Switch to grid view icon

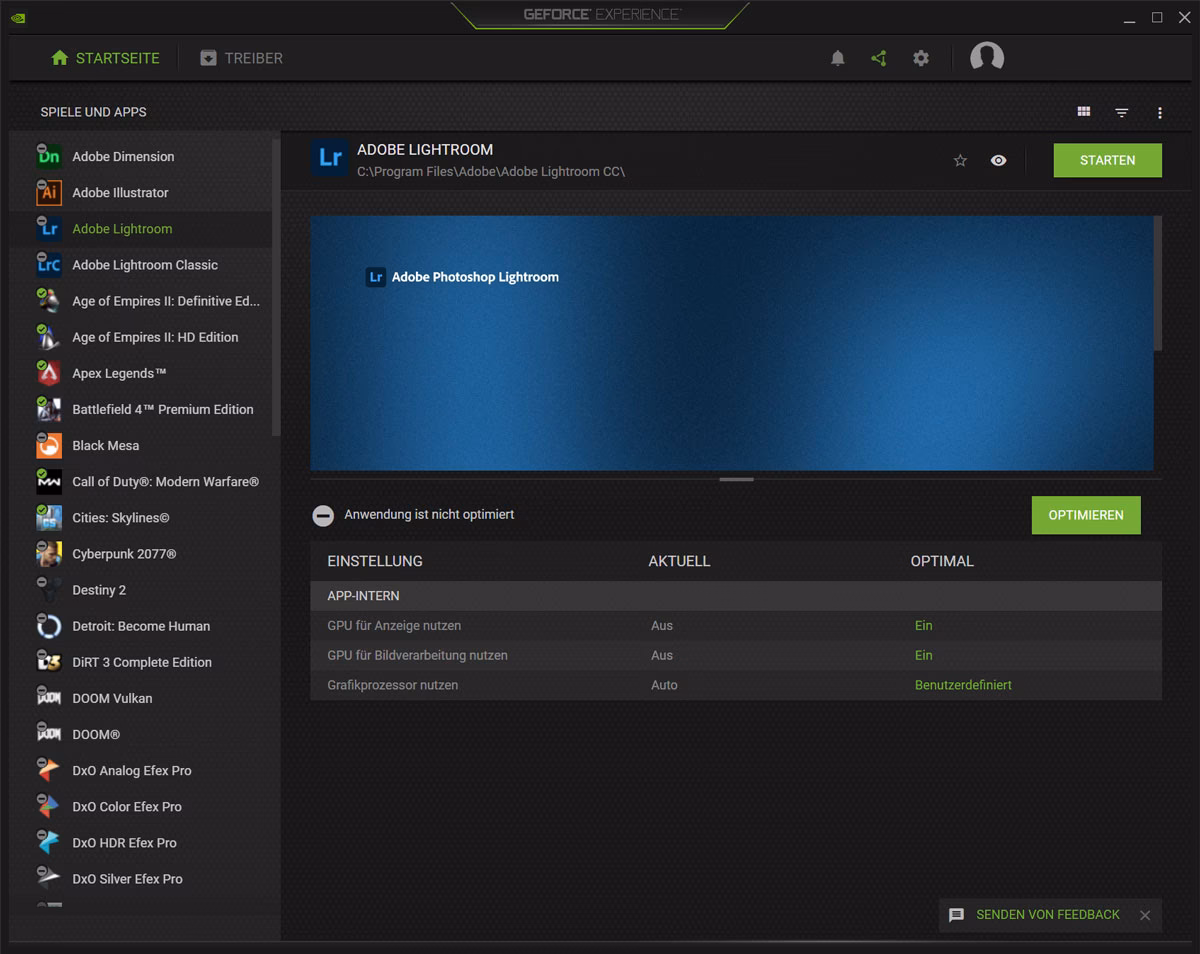click(x=1084, y=112)
